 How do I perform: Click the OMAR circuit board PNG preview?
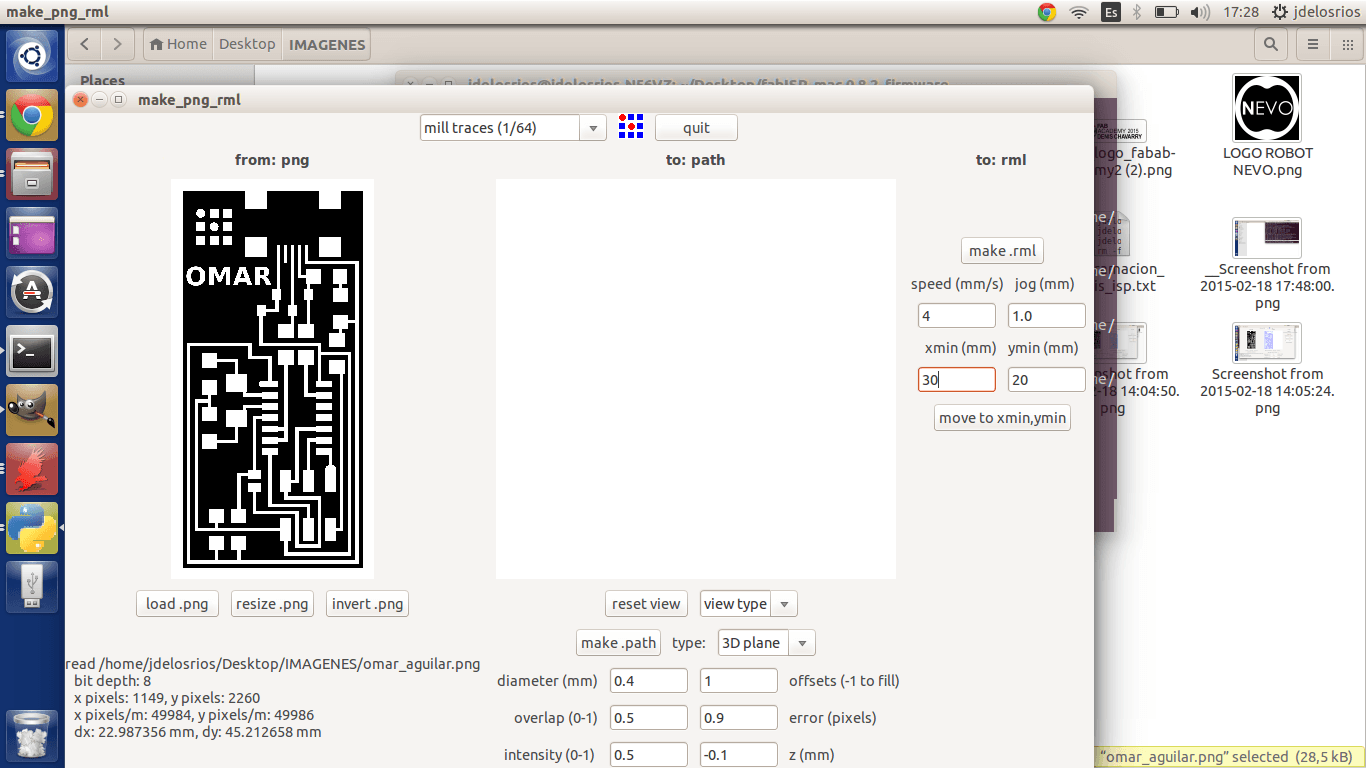272,379
